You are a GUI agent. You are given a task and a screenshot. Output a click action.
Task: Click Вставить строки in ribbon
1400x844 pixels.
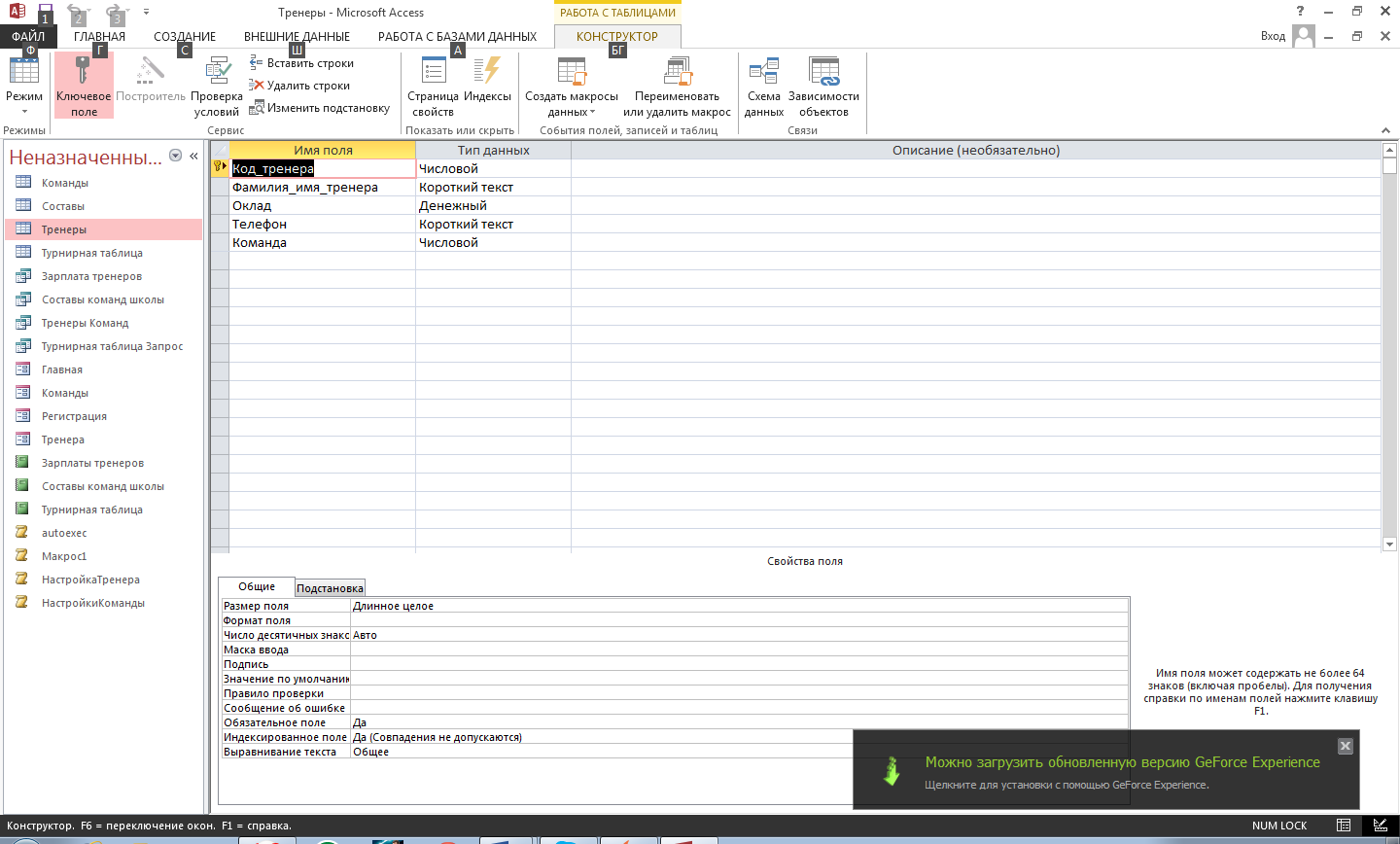(301, 63)
